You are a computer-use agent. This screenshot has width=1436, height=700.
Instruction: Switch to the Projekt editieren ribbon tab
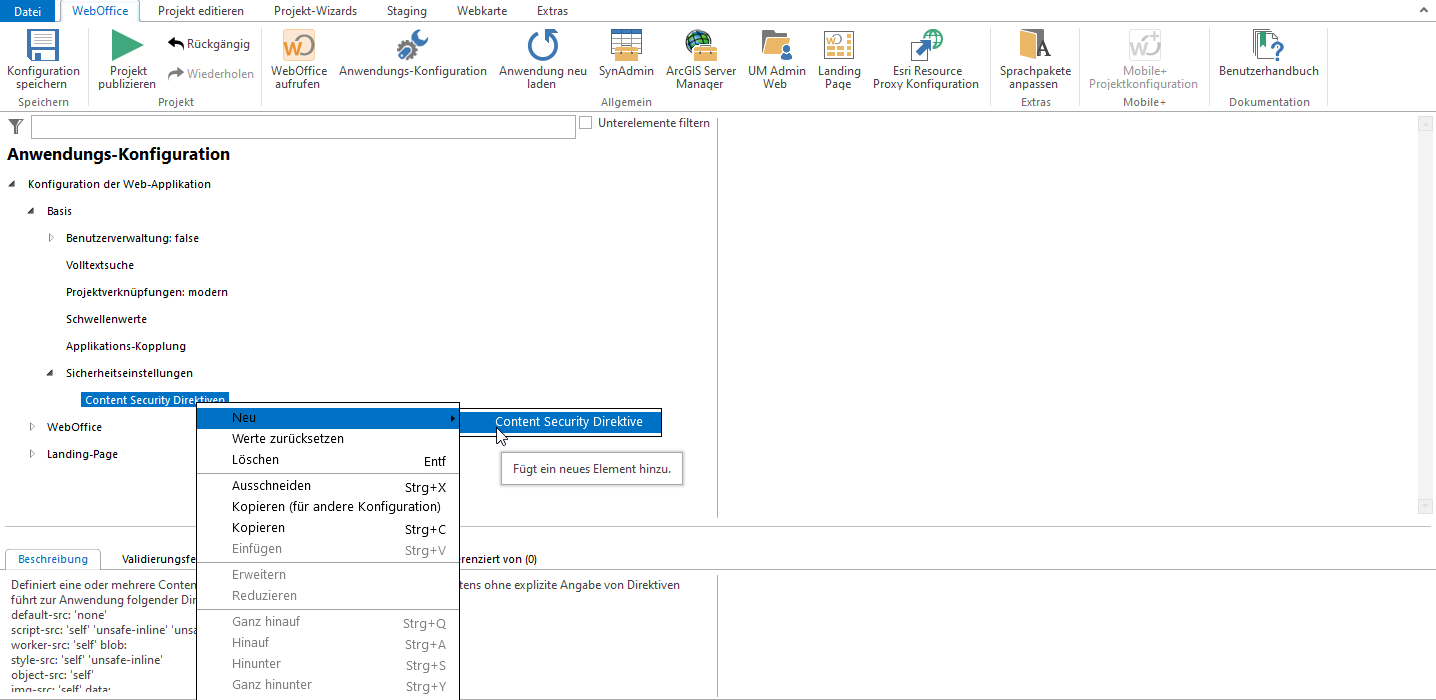[201, 11]
